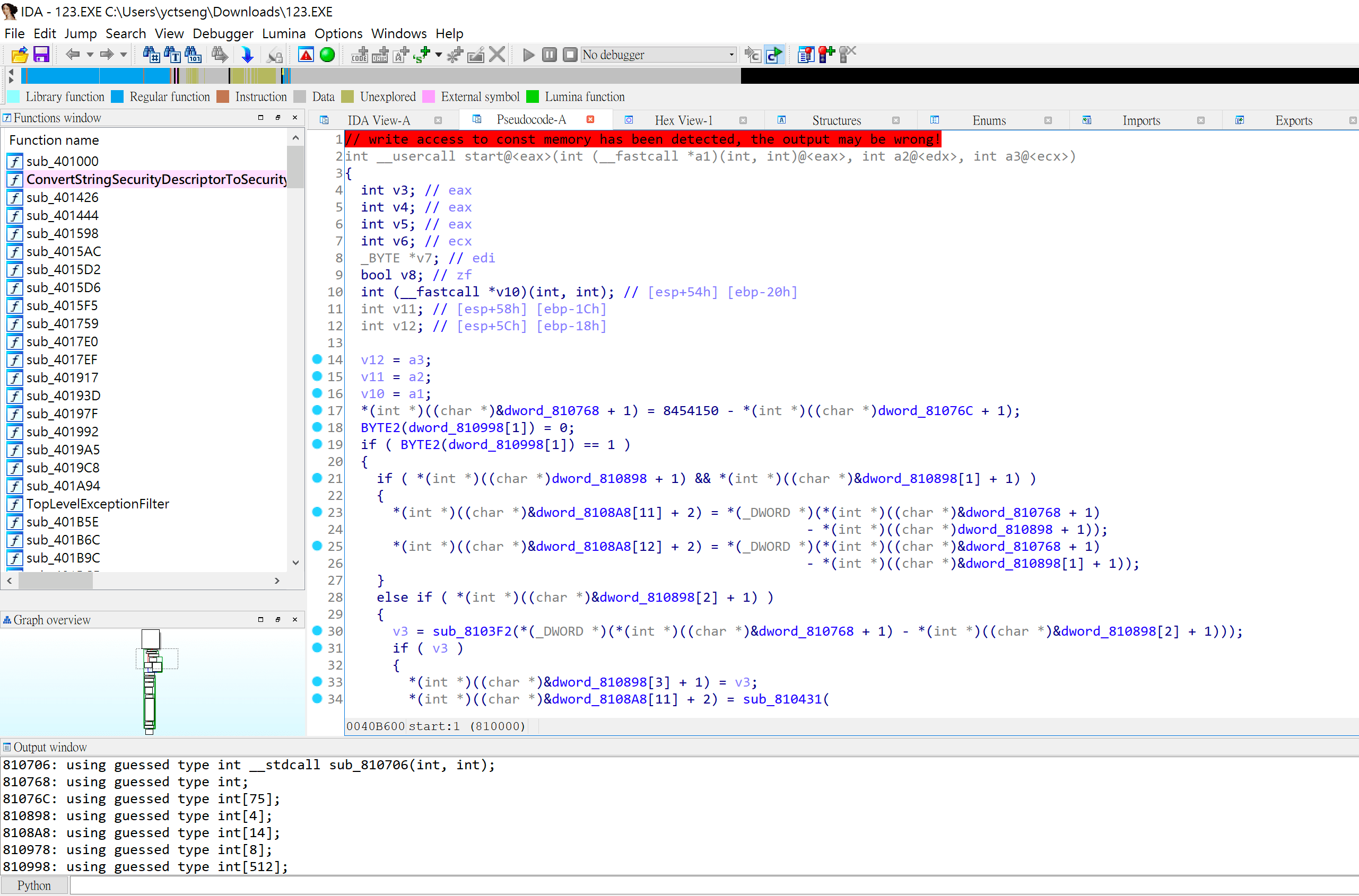Click the blue down arrow toolbar icon
This screenshot has width=1359, height=896.
[x=247, y=55]
